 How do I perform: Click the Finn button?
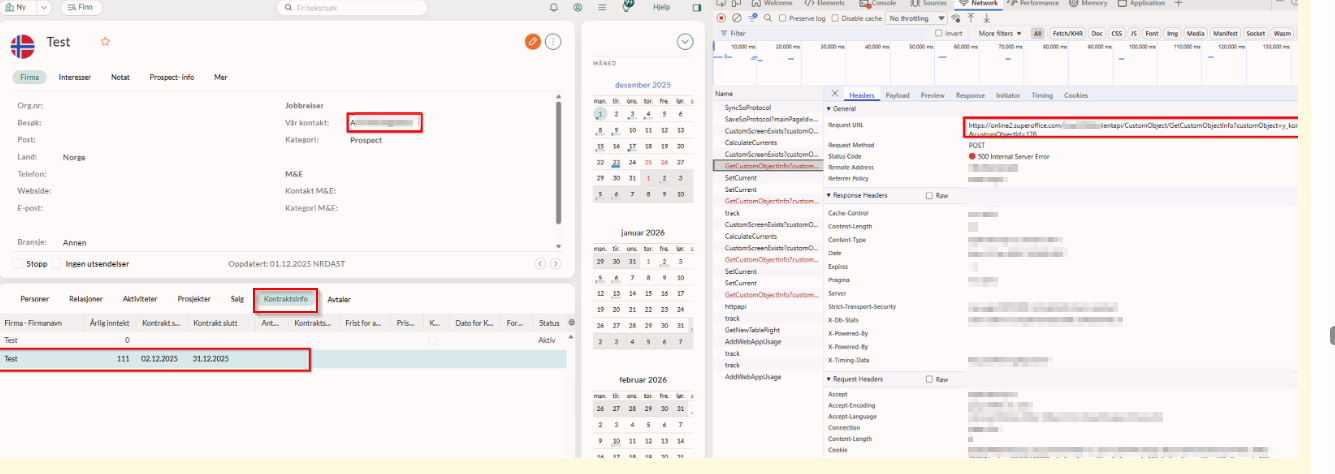(81, 7)
